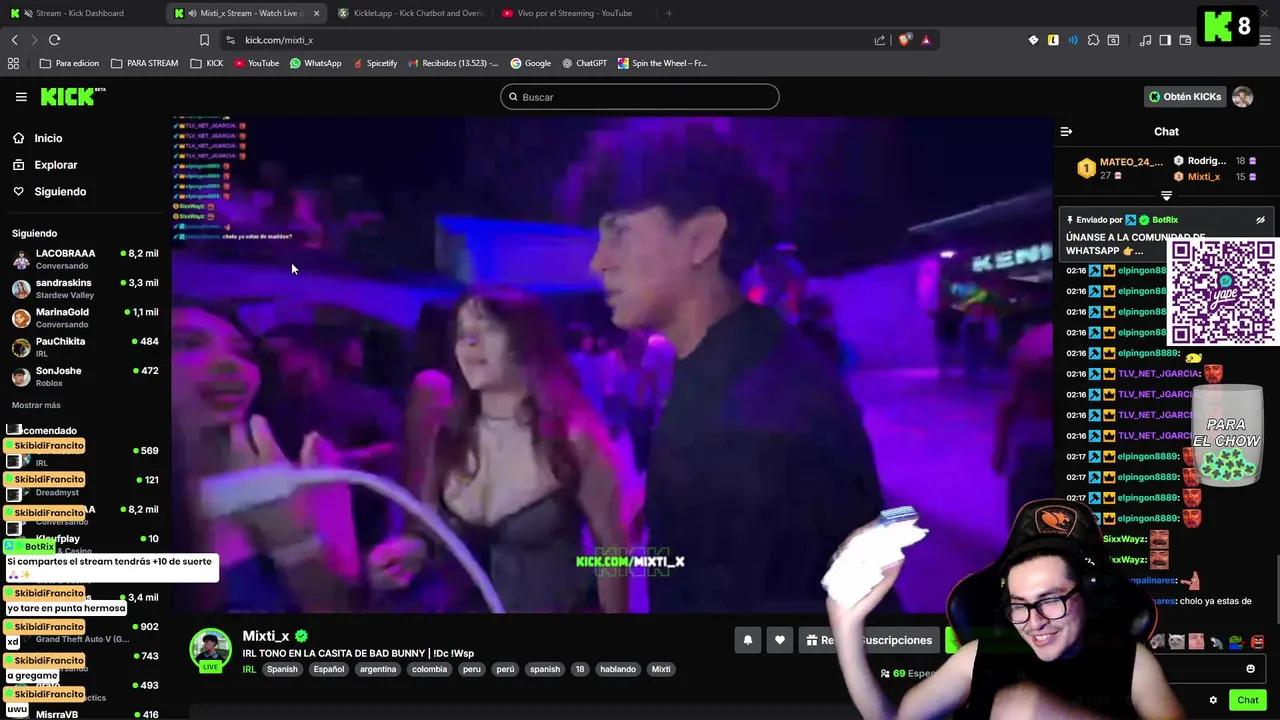Open a new browser tab

point(669,13)
